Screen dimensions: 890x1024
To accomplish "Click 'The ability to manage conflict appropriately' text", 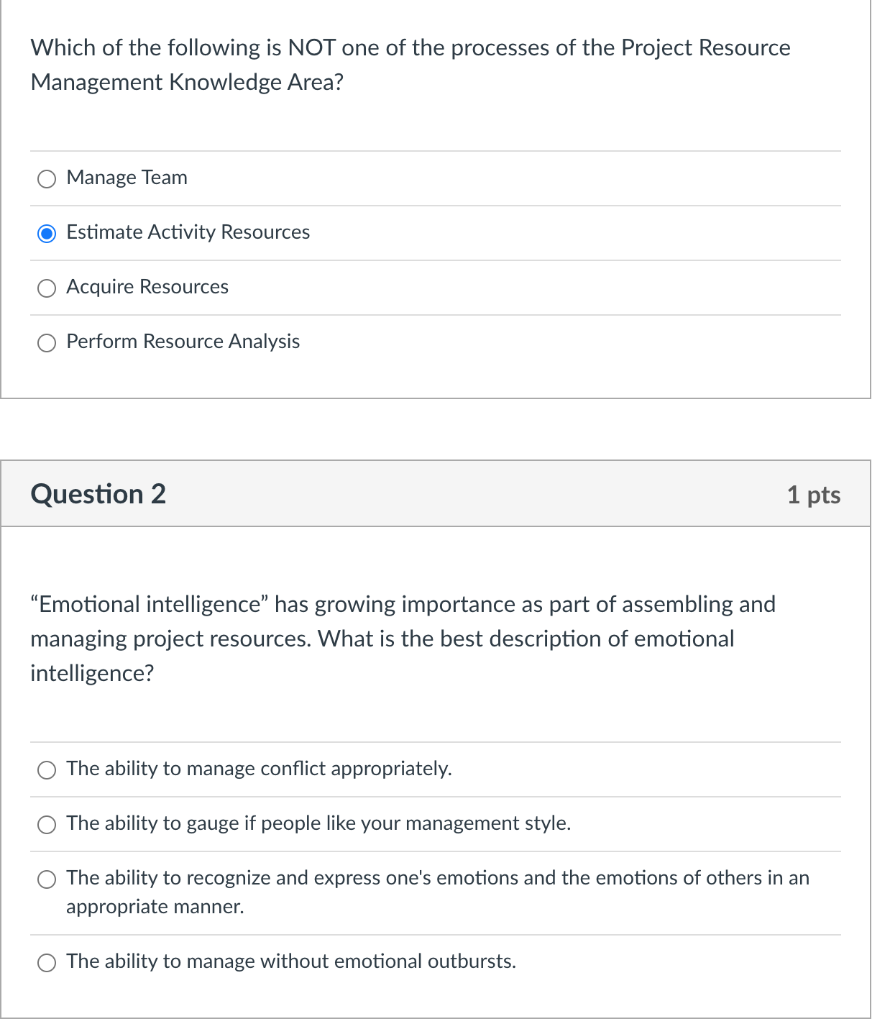I will [259, 769].
